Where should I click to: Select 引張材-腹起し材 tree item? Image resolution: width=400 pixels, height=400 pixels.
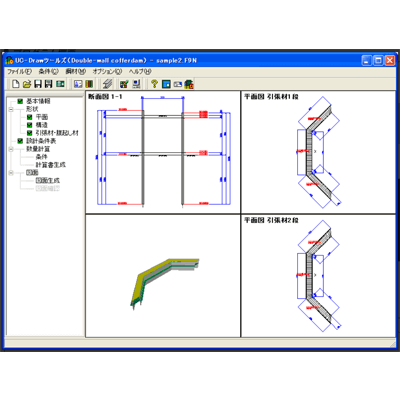click(x=57, y=133)
